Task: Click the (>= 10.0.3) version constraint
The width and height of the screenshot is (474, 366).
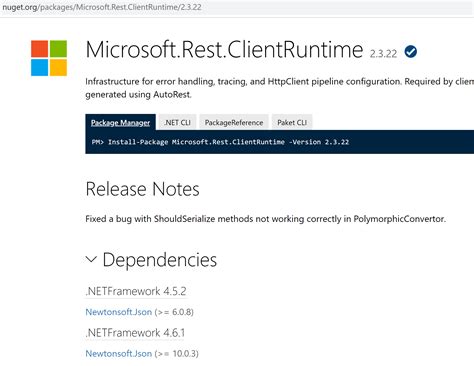Action: tap(176, 353)
